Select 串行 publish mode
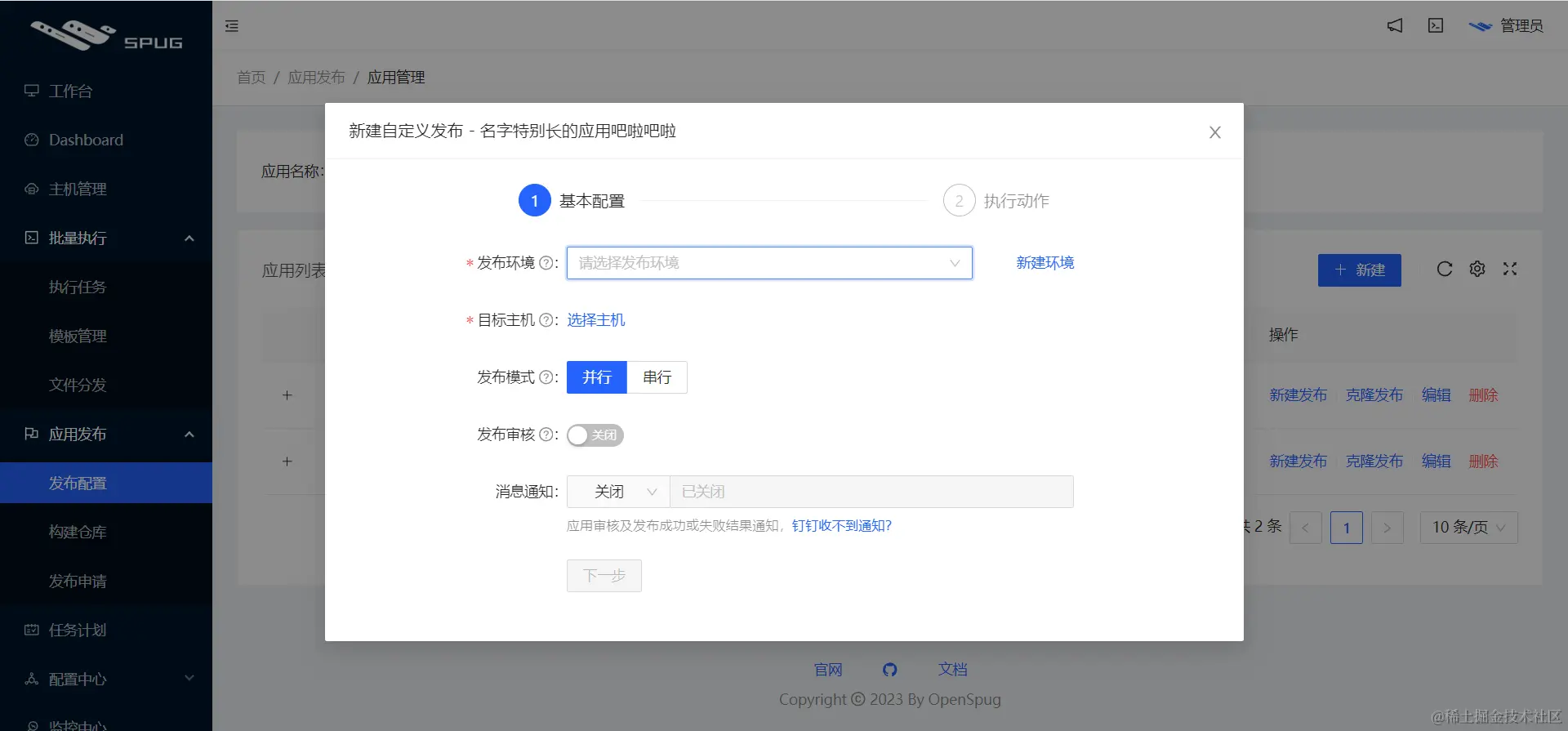Viewport: 1568px width, 731px height. pyautogui.click(x=657, y=377)
